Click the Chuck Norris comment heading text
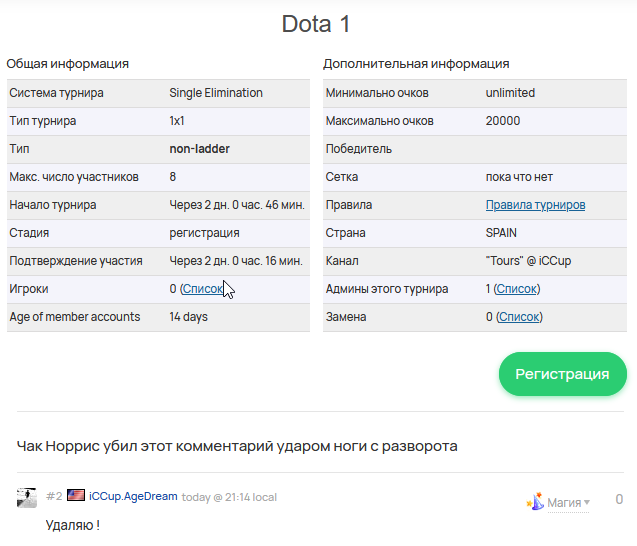 coord(237,446)
